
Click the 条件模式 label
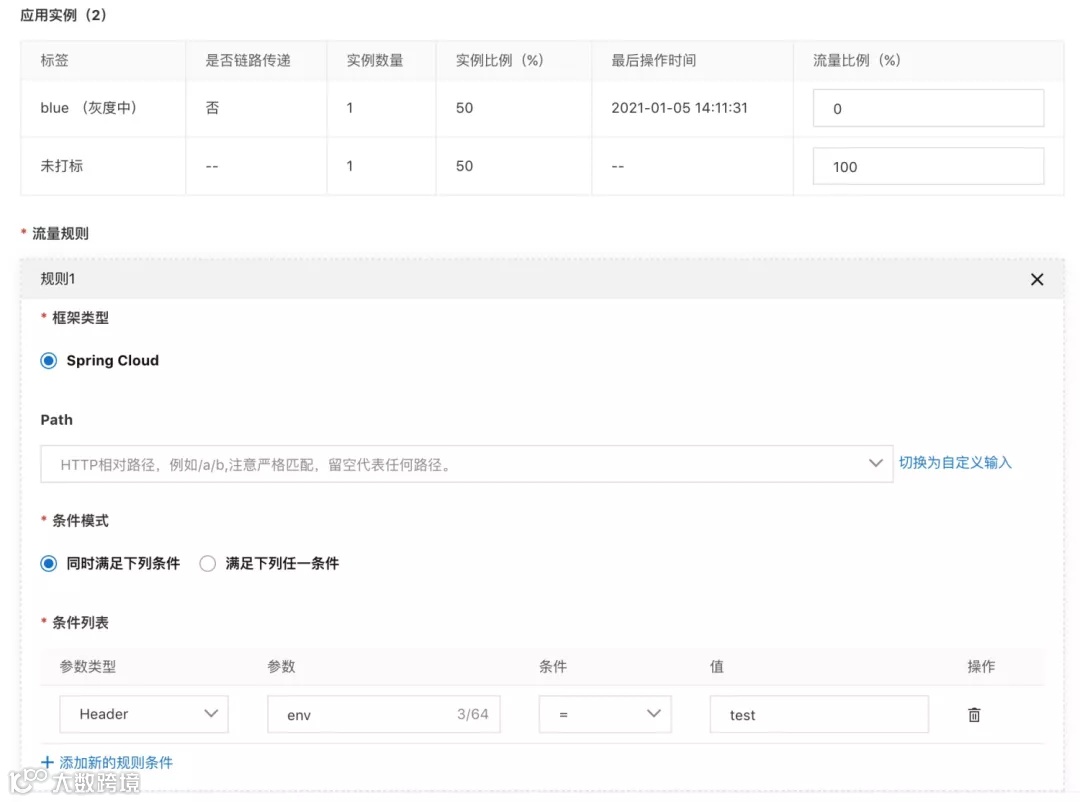(x=80, y=520)
